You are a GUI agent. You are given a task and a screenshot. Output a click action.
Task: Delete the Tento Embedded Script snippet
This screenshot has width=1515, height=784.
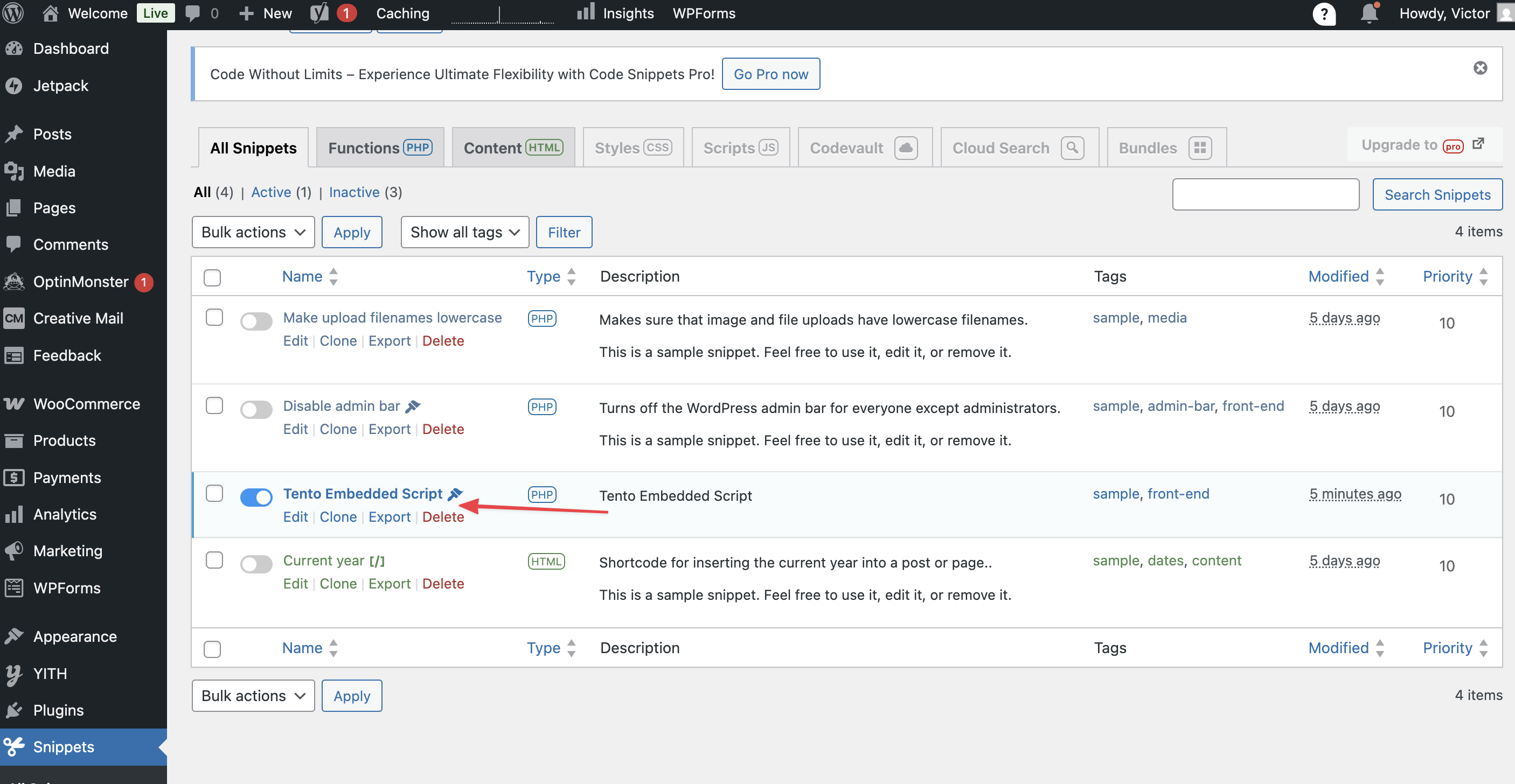click(x=443, y=517)
